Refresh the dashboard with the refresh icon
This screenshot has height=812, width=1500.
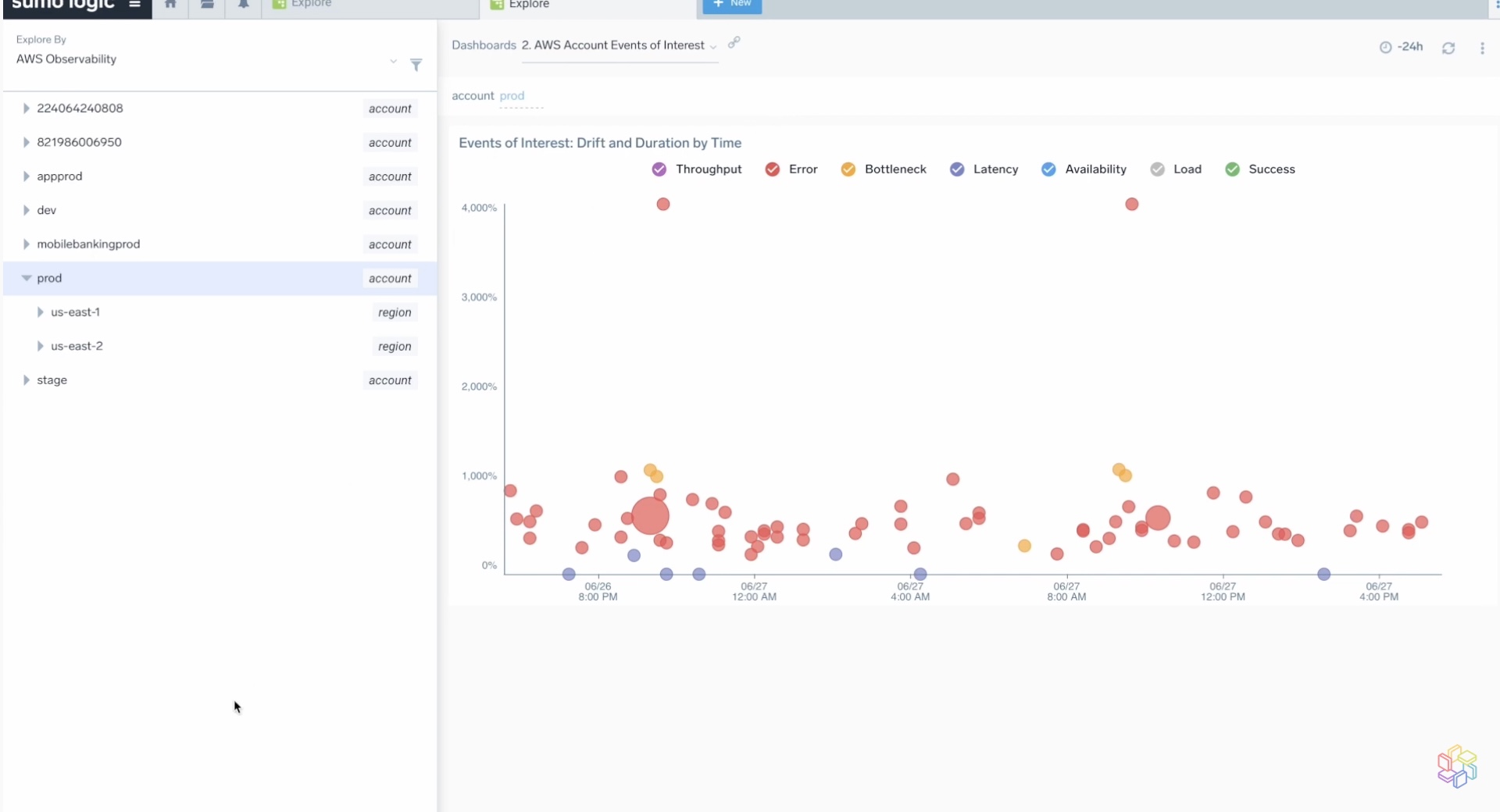1449,47
